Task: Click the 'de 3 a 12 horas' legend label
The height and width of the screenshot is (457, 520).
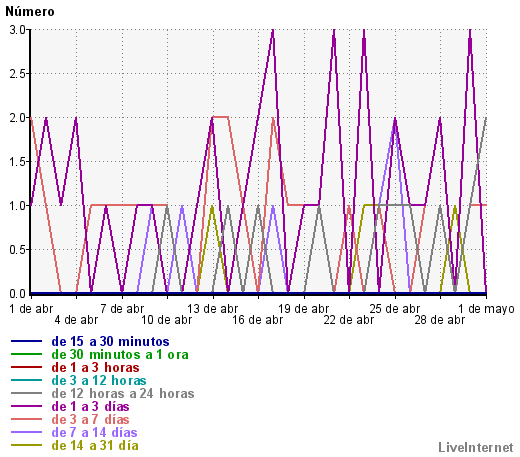Action: tap(99, 381)
